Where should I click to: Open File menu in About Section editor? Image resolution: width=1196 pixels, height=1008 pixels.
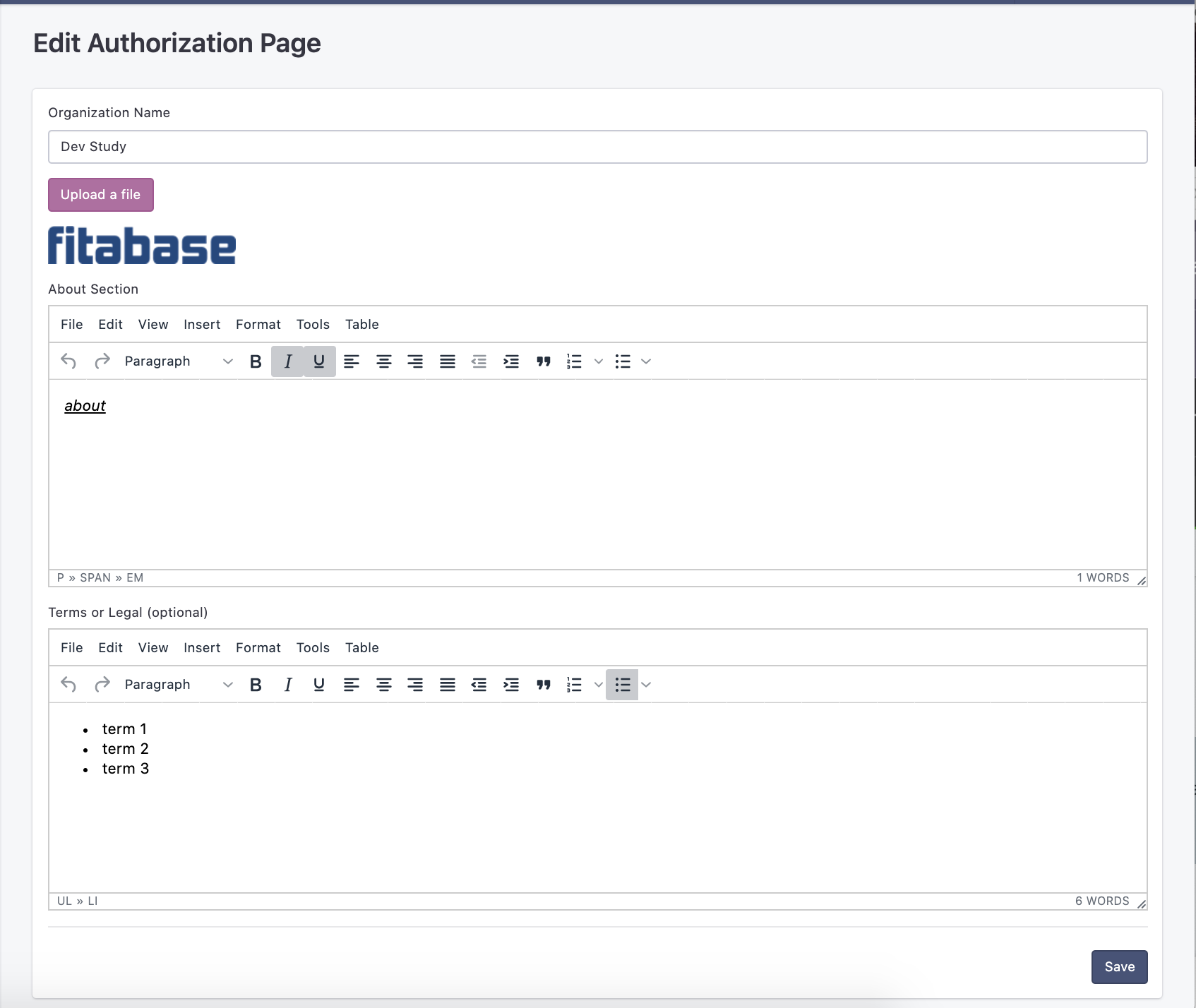click(71, 325)
